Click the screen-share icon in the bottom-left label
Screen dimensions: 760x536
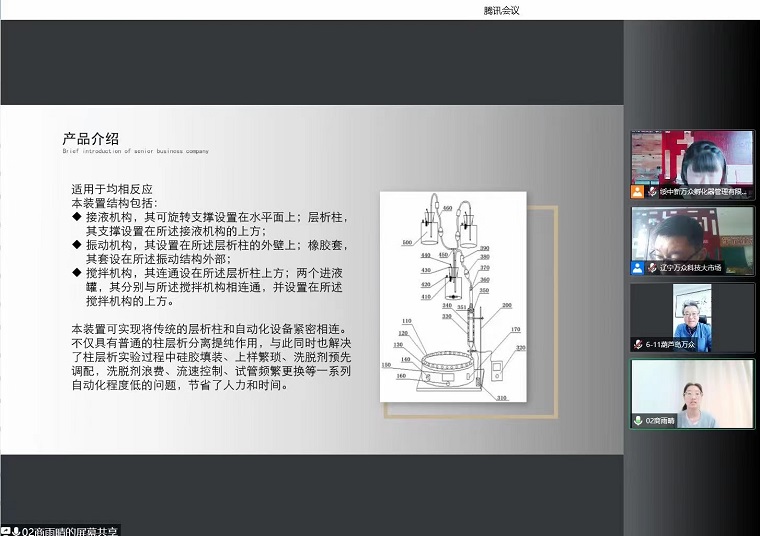point(5,531)
